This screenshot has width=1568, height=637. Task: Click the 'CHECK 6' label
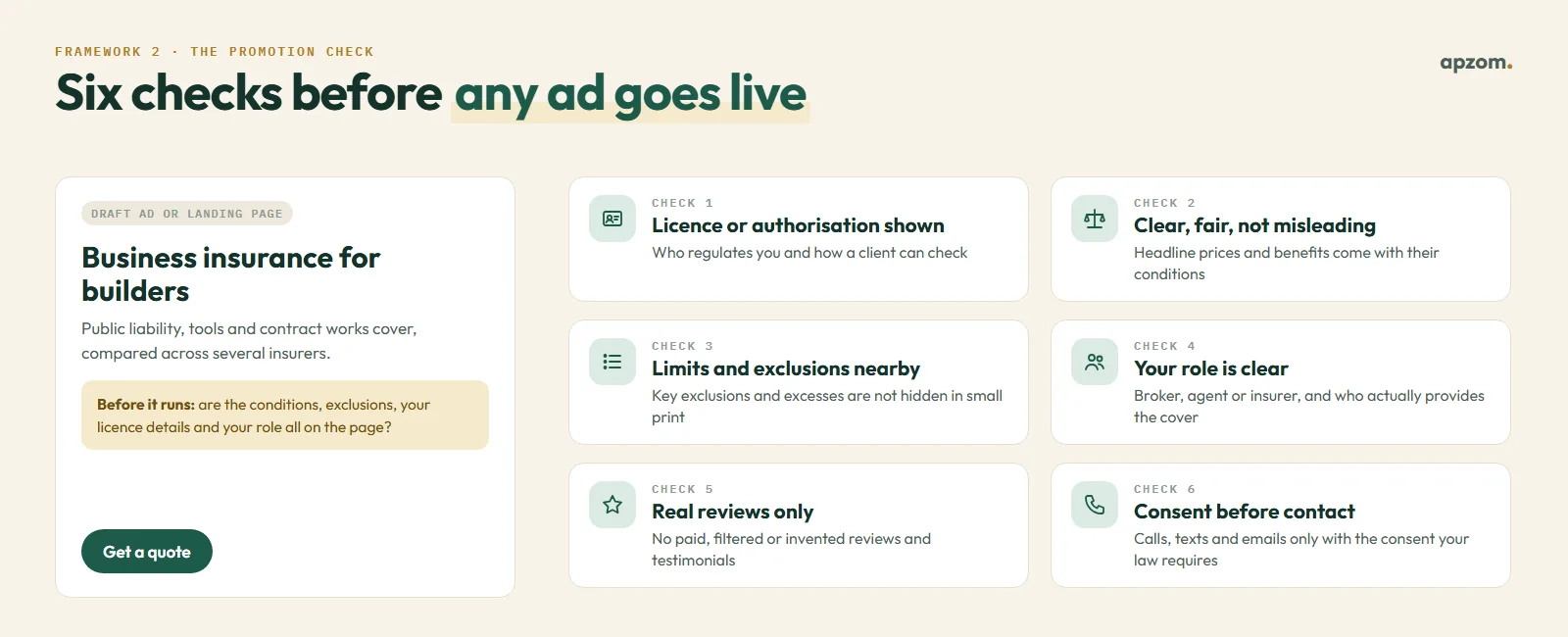pos(1164,489)
